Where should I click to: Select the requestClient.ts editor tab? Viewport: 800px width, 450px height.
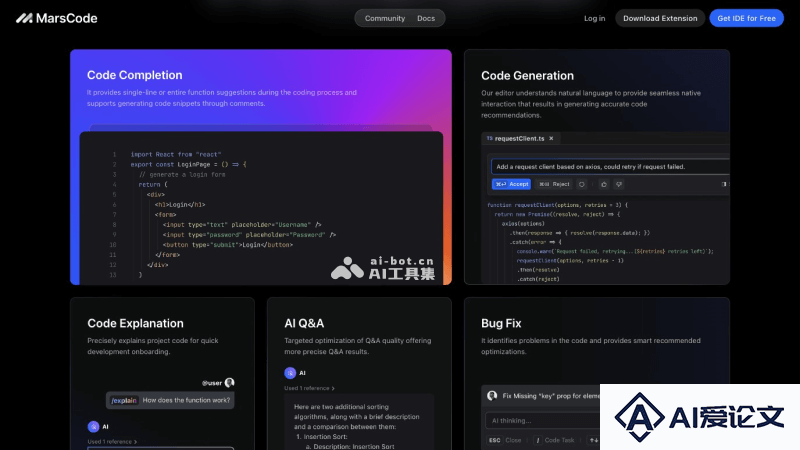click(x=519, y=138)
